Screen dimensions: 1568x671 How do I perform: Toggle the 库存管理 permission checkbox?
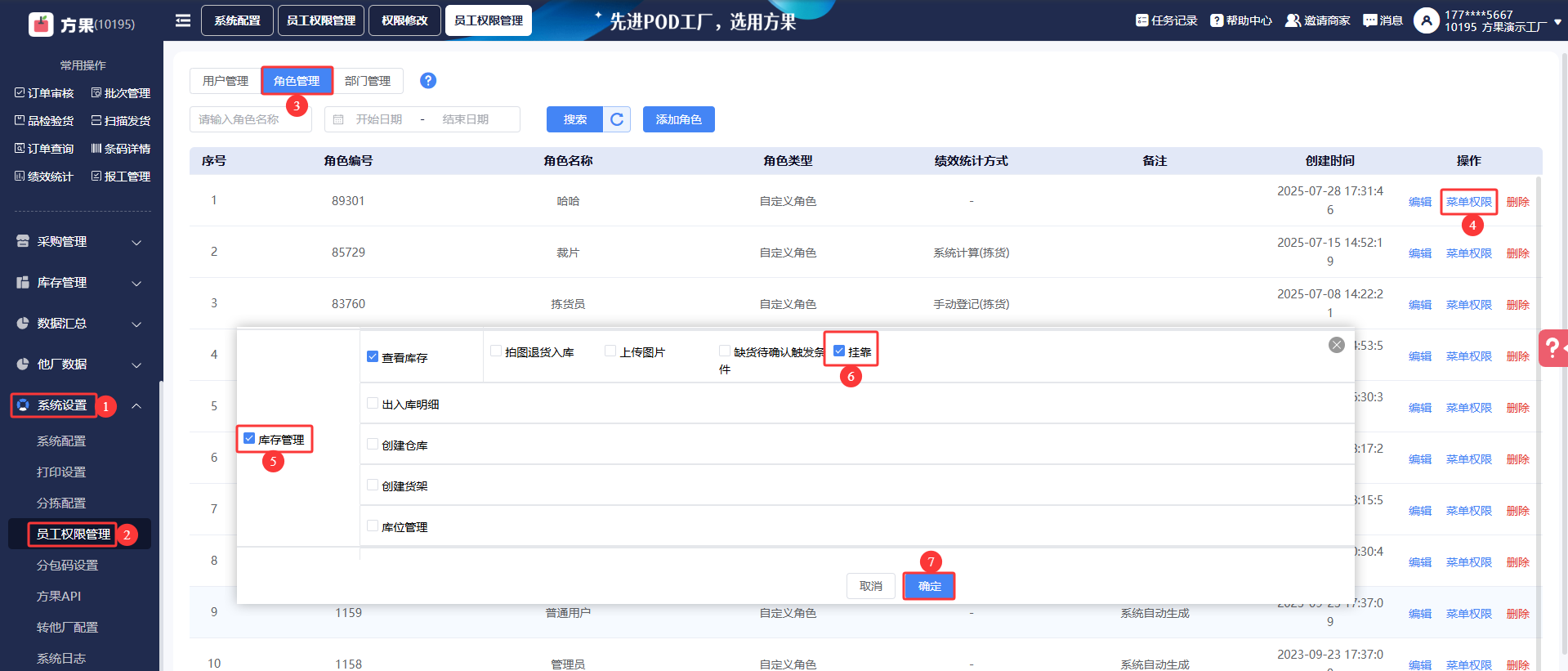(x=249, y=439)
